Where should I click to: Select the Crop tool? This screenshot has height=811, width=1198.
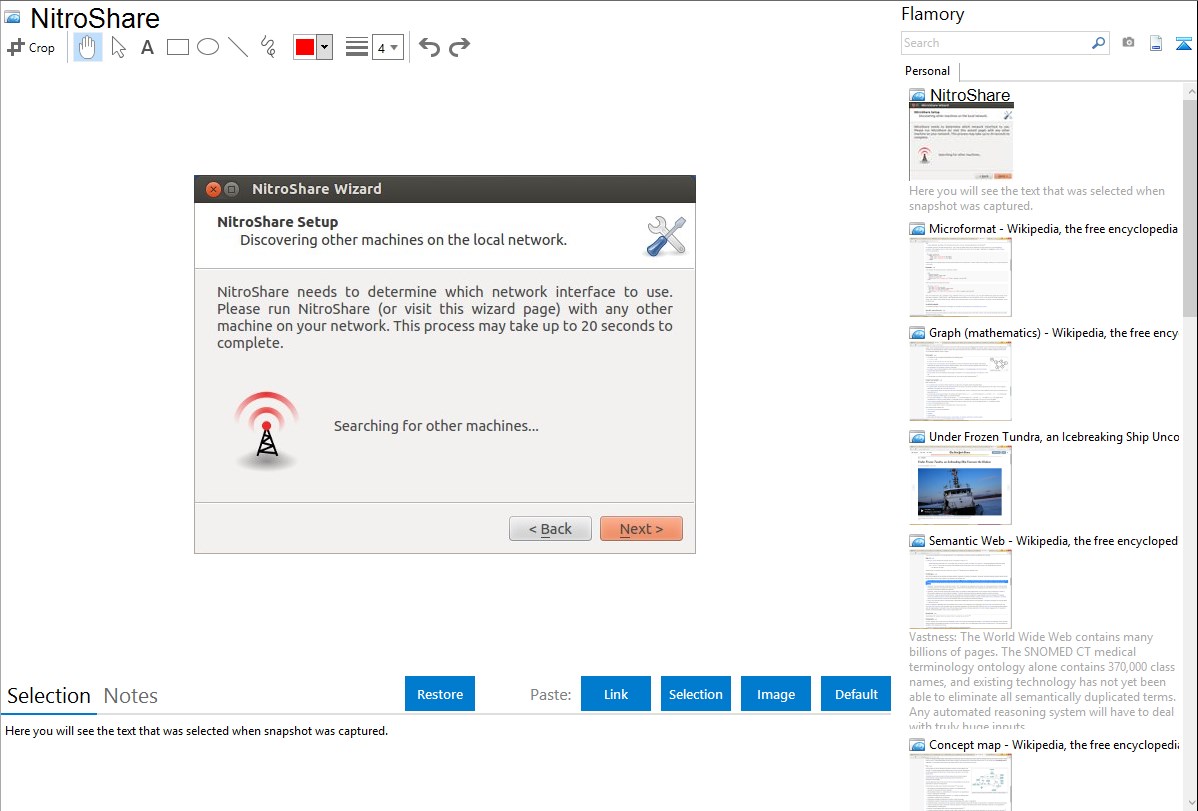pyautogui.click(x=31, y=47)
